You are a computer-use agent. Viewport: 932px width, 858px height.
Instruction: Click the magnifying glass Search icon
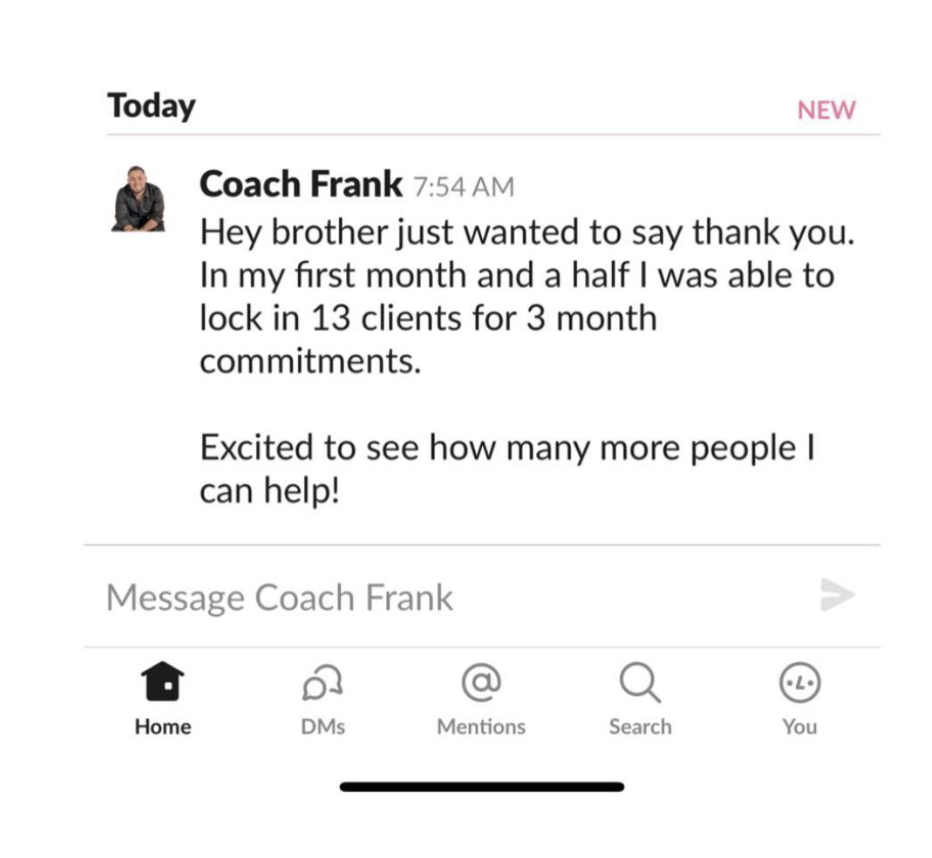pyautogui.click(x=640, y=684)
